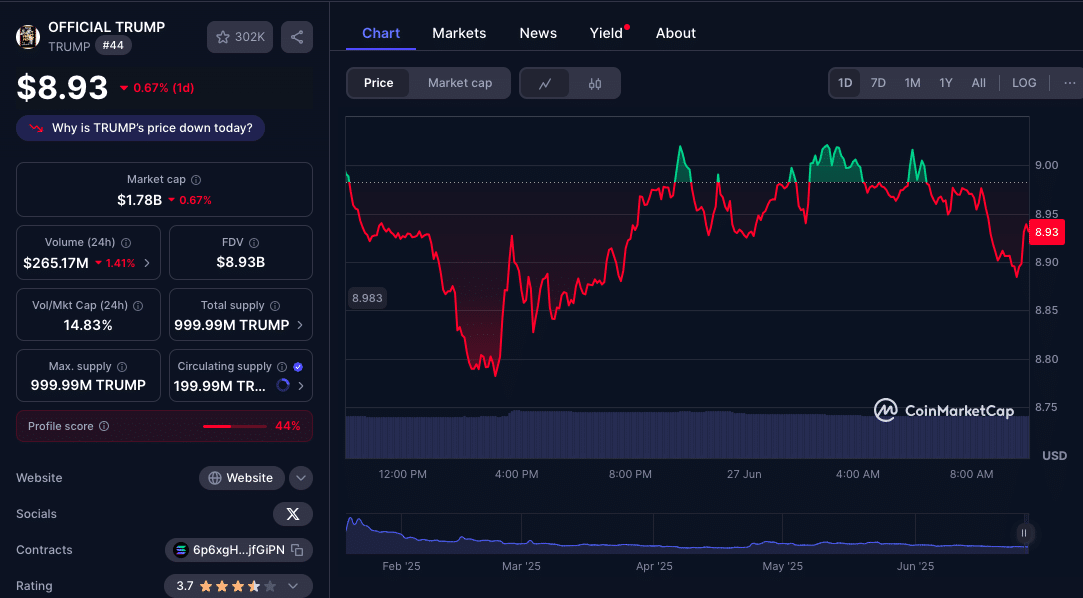Switch to the candlestick chart icon
1083x598 pixels.
[595, 84]
